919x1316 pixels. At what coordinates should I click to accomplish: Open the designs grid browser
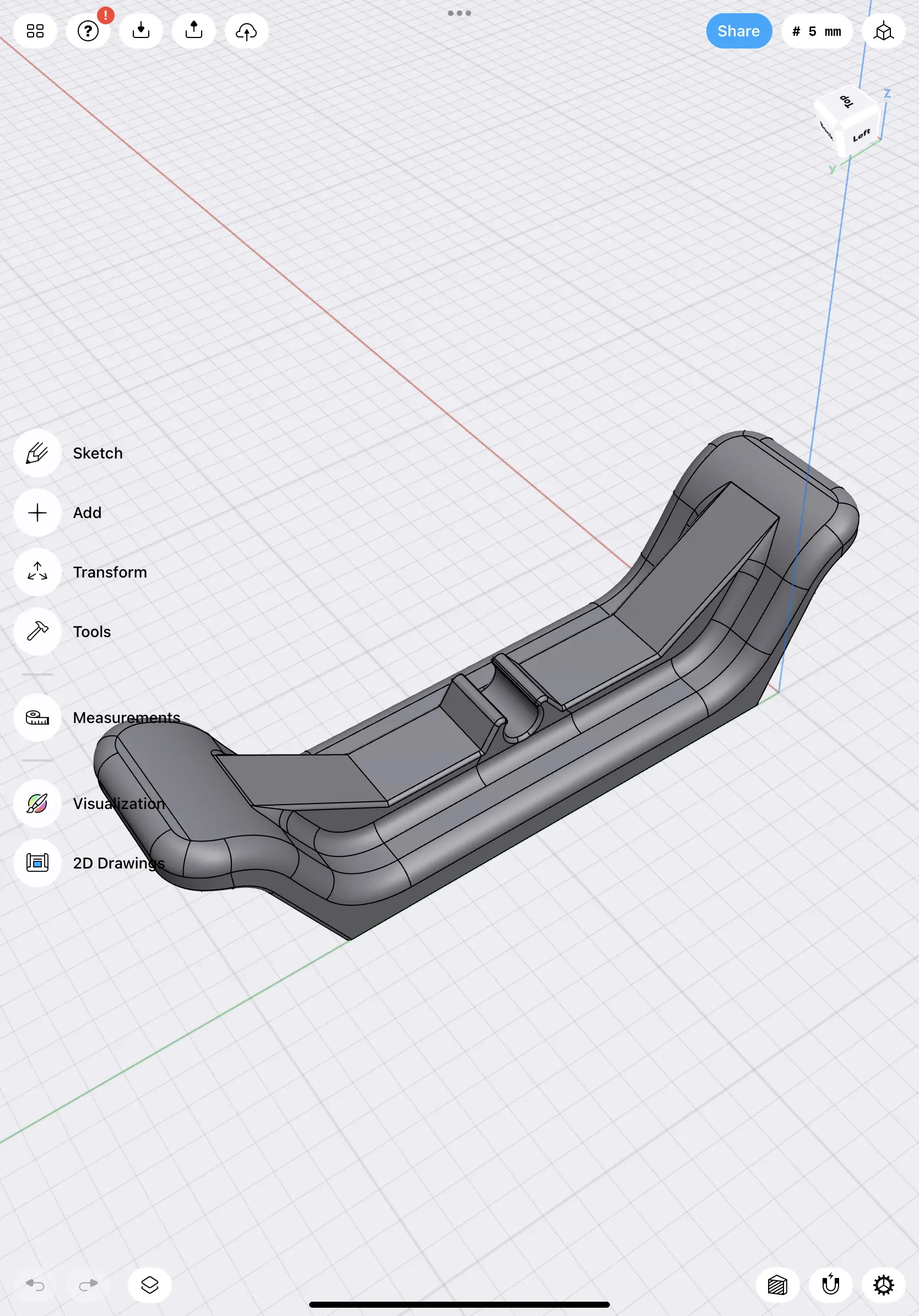click(35, 31)
